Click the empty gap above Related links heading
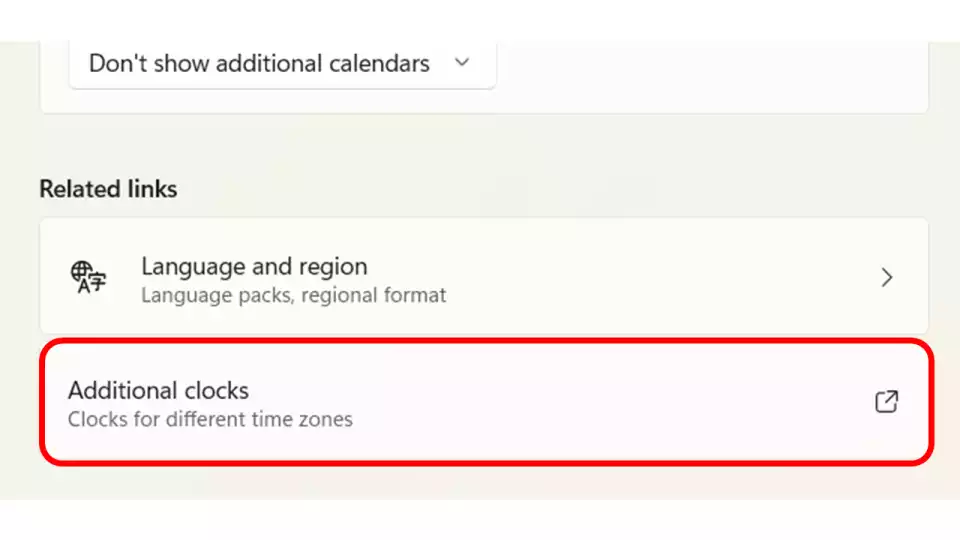 (484, 144)
